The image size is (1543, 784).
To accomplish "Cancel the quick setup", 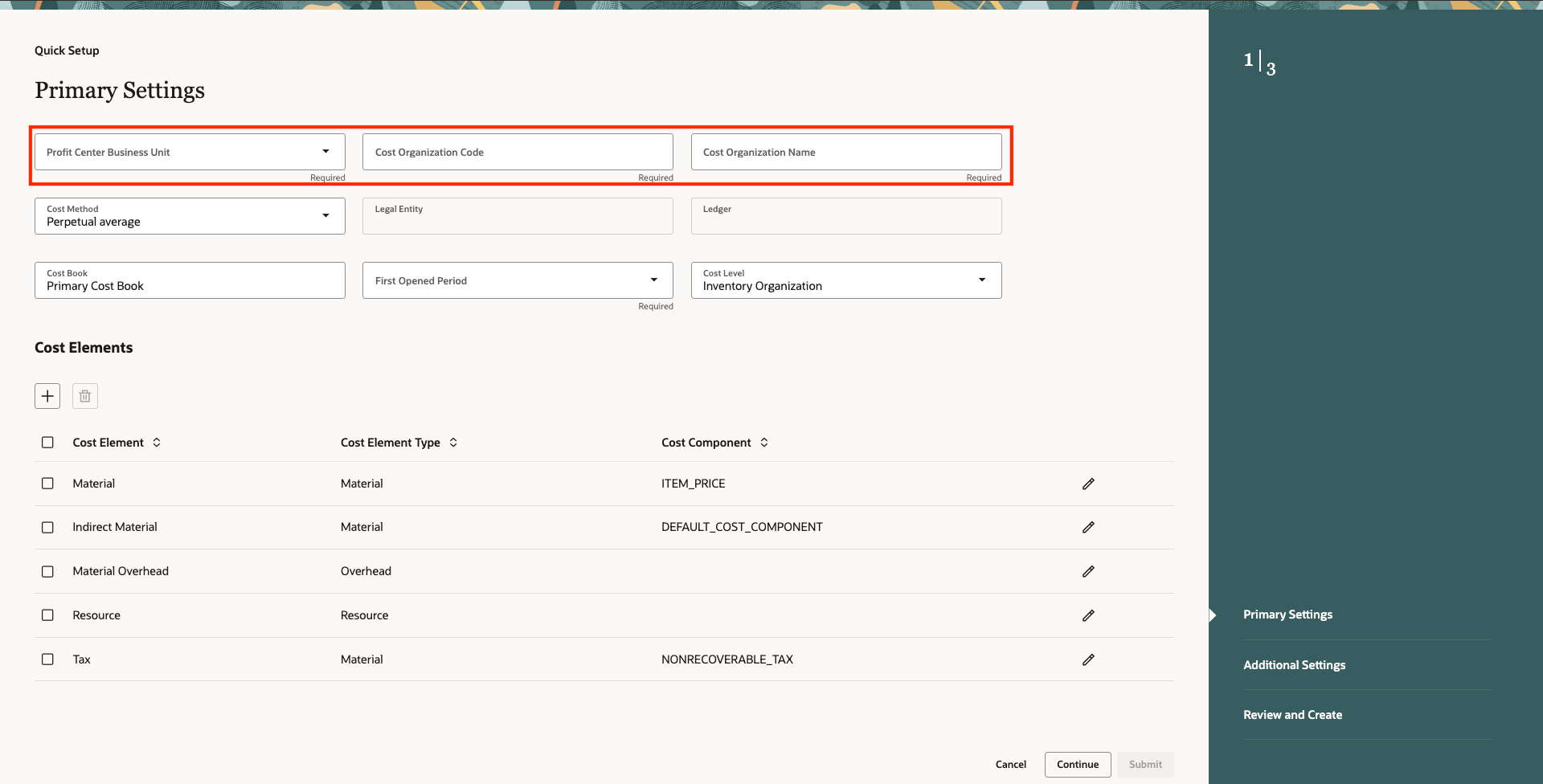I will coord(1010,764).
